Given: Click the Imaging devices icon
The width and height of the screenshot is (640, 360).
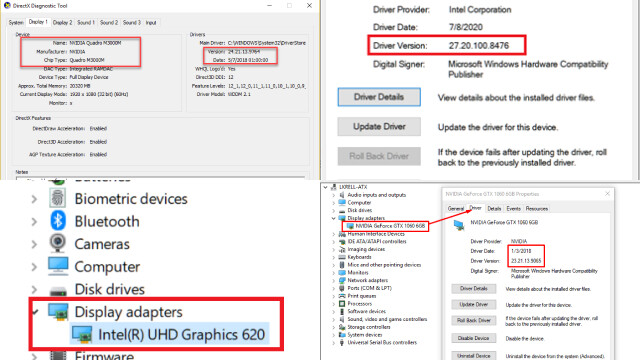Looking at the screenshot, I should [342, 249].
